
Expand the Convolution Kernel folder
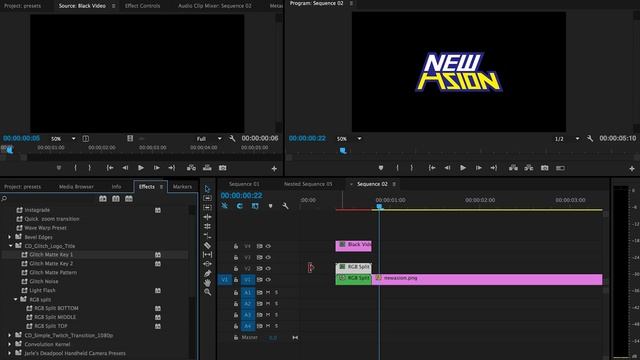[10, 344]
